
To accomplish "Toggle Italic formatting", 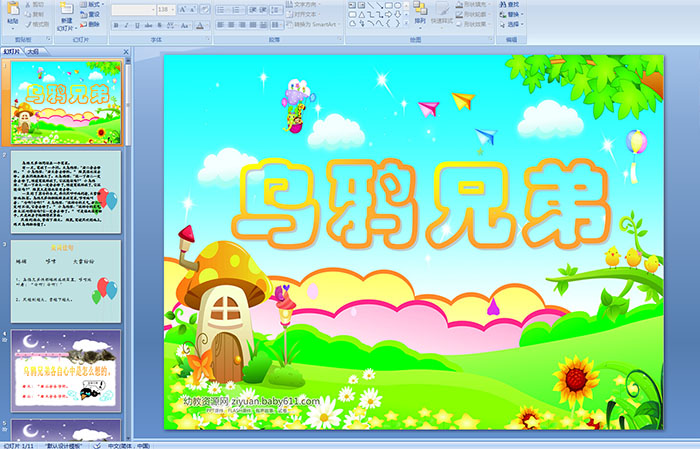I will pyautogui.click(x=126, y=25).
